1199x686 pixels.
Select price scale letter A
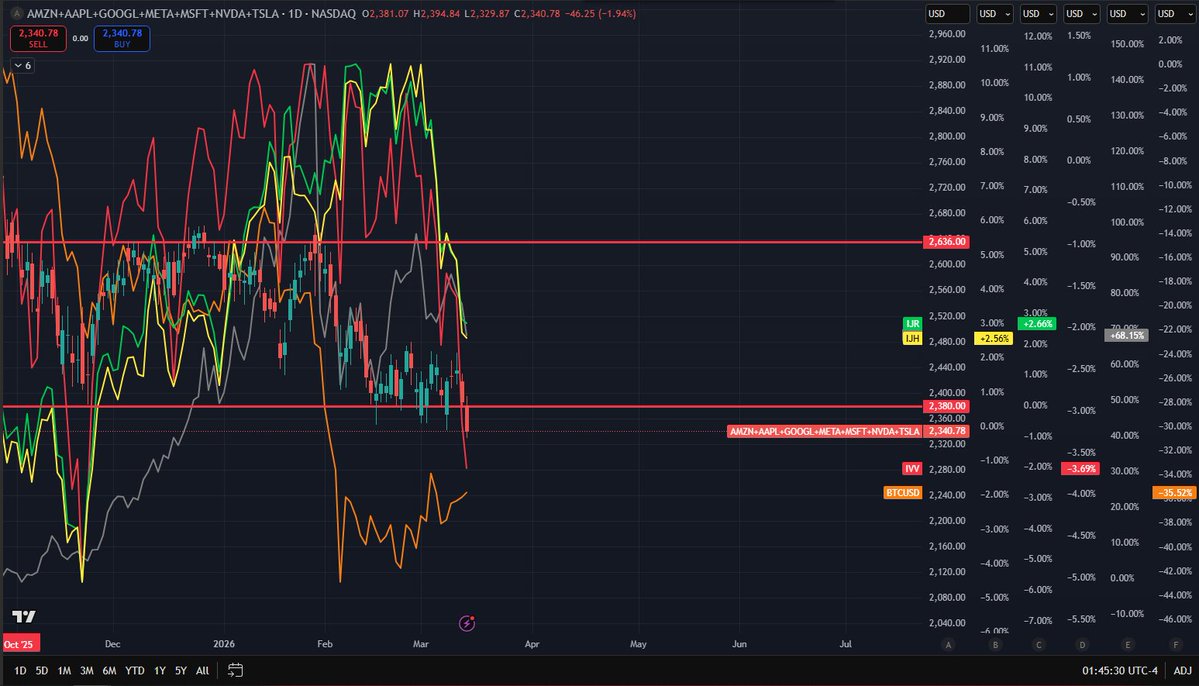(x=948, y=645)
